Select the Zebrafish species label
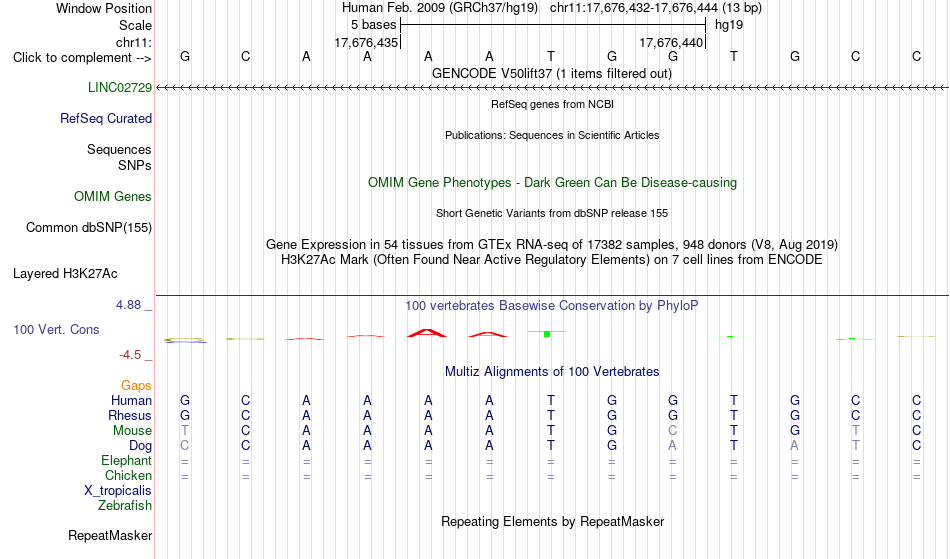This screenshot has width=950, height=559. 125,506
